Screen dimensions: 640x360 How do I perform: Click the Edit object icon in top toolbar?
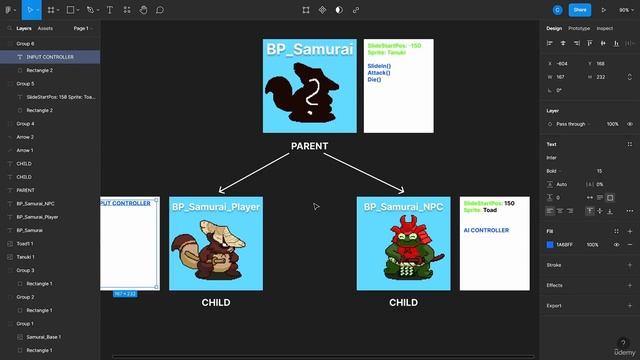click(306, 10)
